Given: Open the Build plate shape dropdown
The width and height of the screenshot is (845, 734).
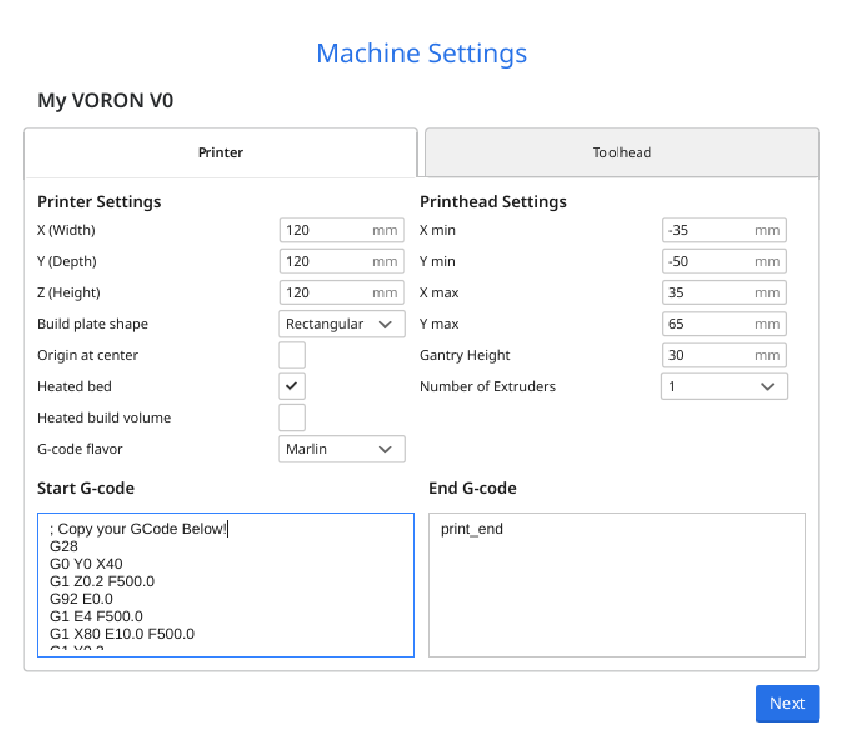Looking at the screenshot, I should pos(341,324).
